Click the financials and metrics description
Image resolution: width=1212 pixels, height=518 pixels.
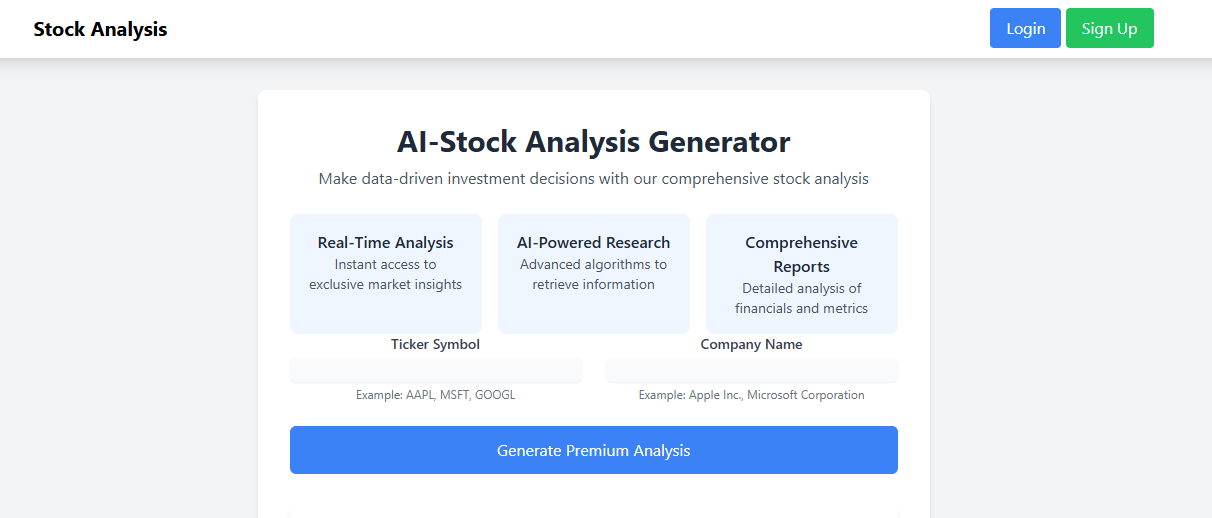pos(802,298)
